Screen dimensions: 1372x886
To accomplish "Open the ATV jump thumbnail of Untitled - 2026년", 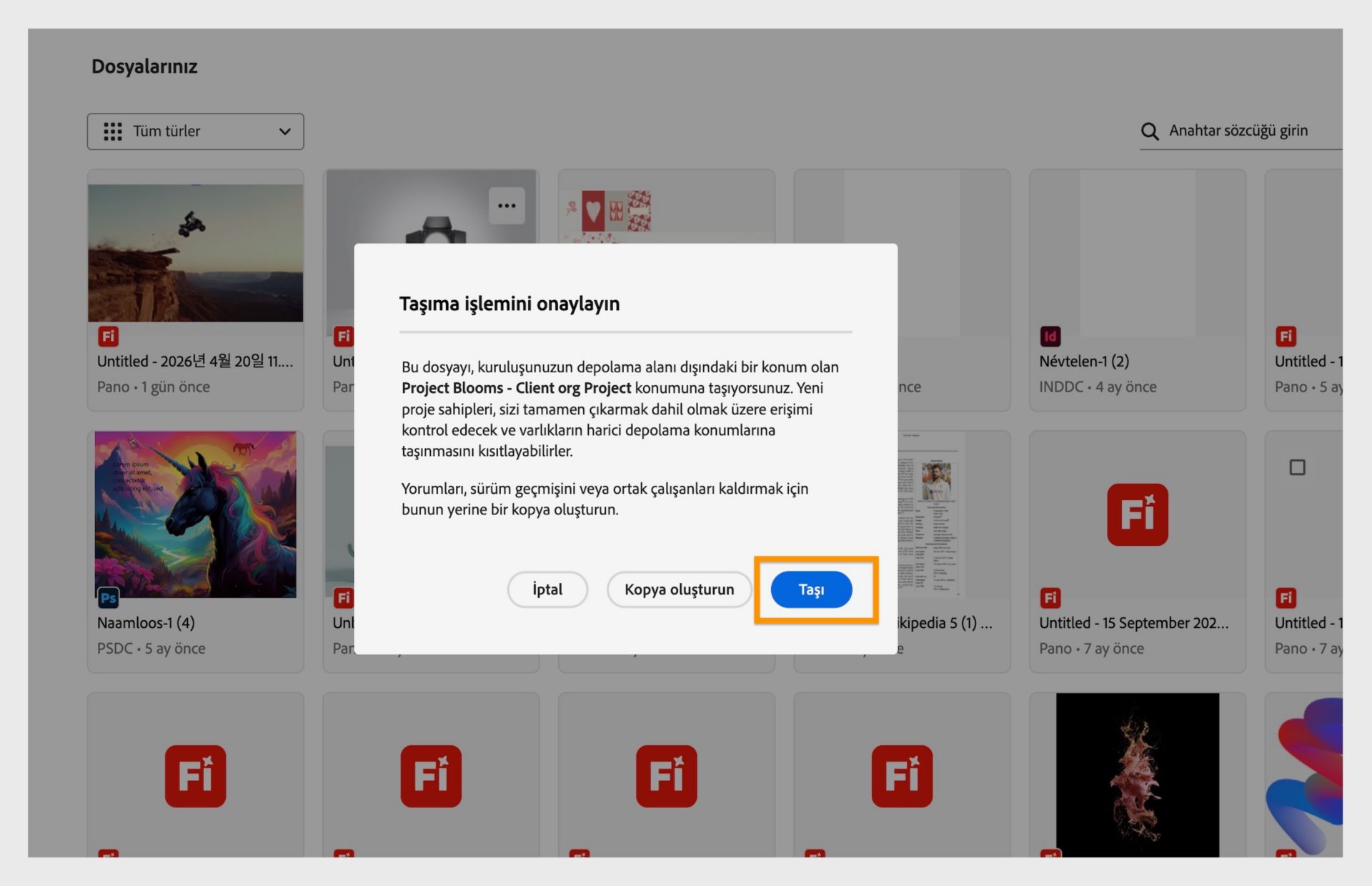I will pyautogui.click(x=195, y=253).
